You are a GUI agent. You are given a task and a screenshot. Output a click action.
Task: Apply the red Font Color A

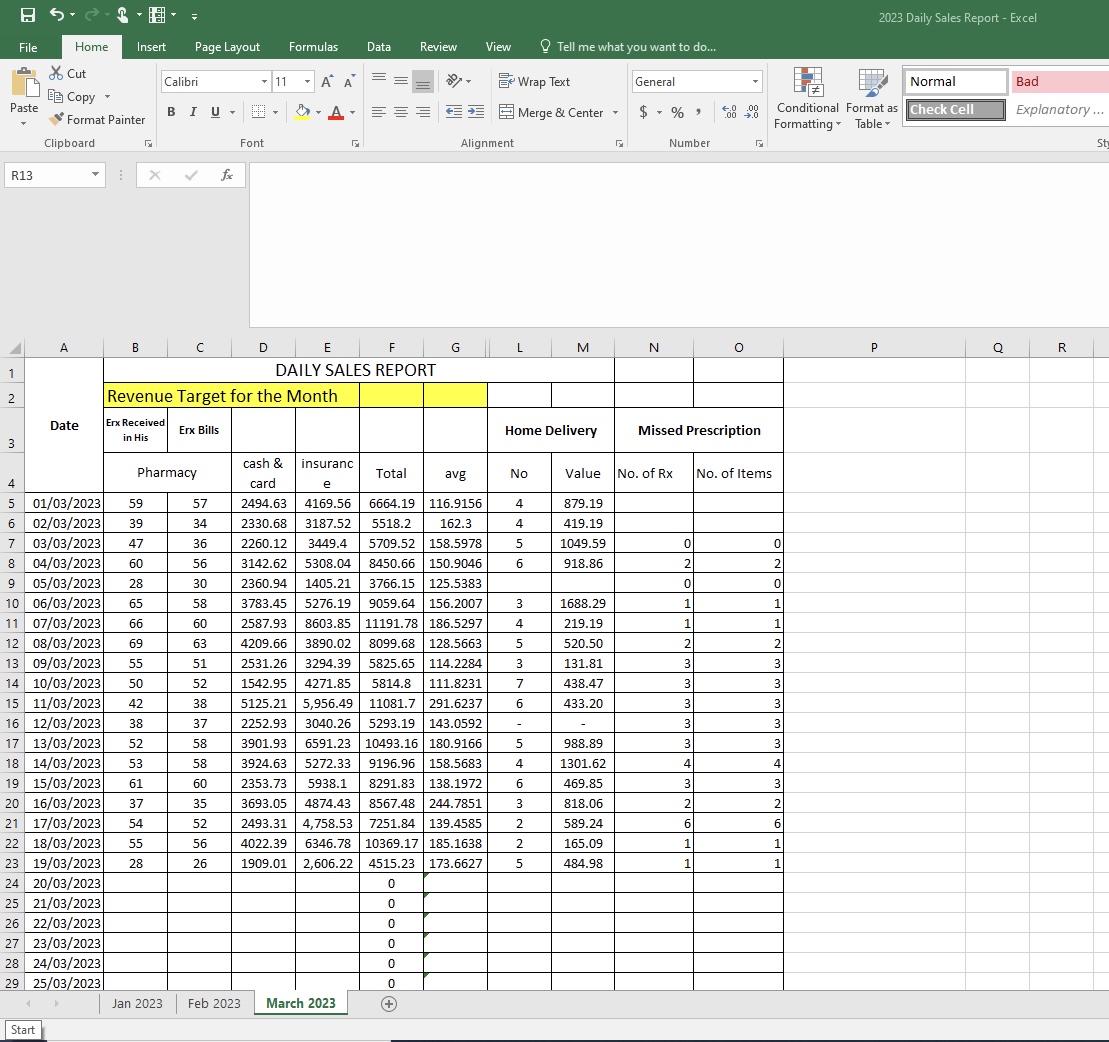337,112
